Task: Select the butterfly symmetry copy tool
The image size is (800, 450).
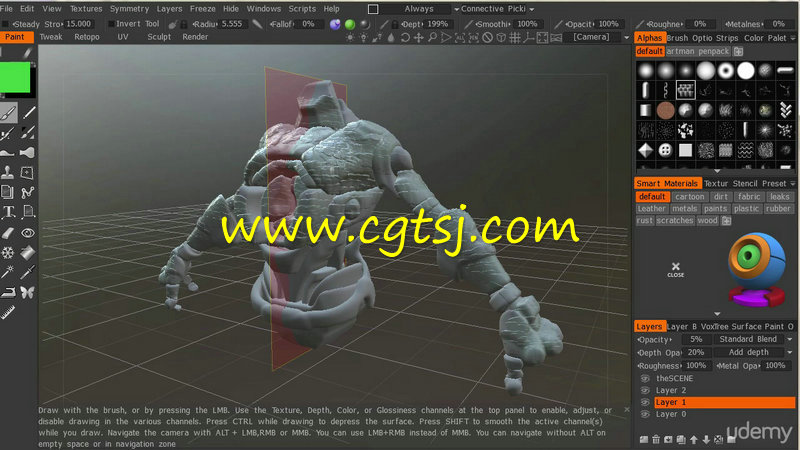Action: coord(28,292)
